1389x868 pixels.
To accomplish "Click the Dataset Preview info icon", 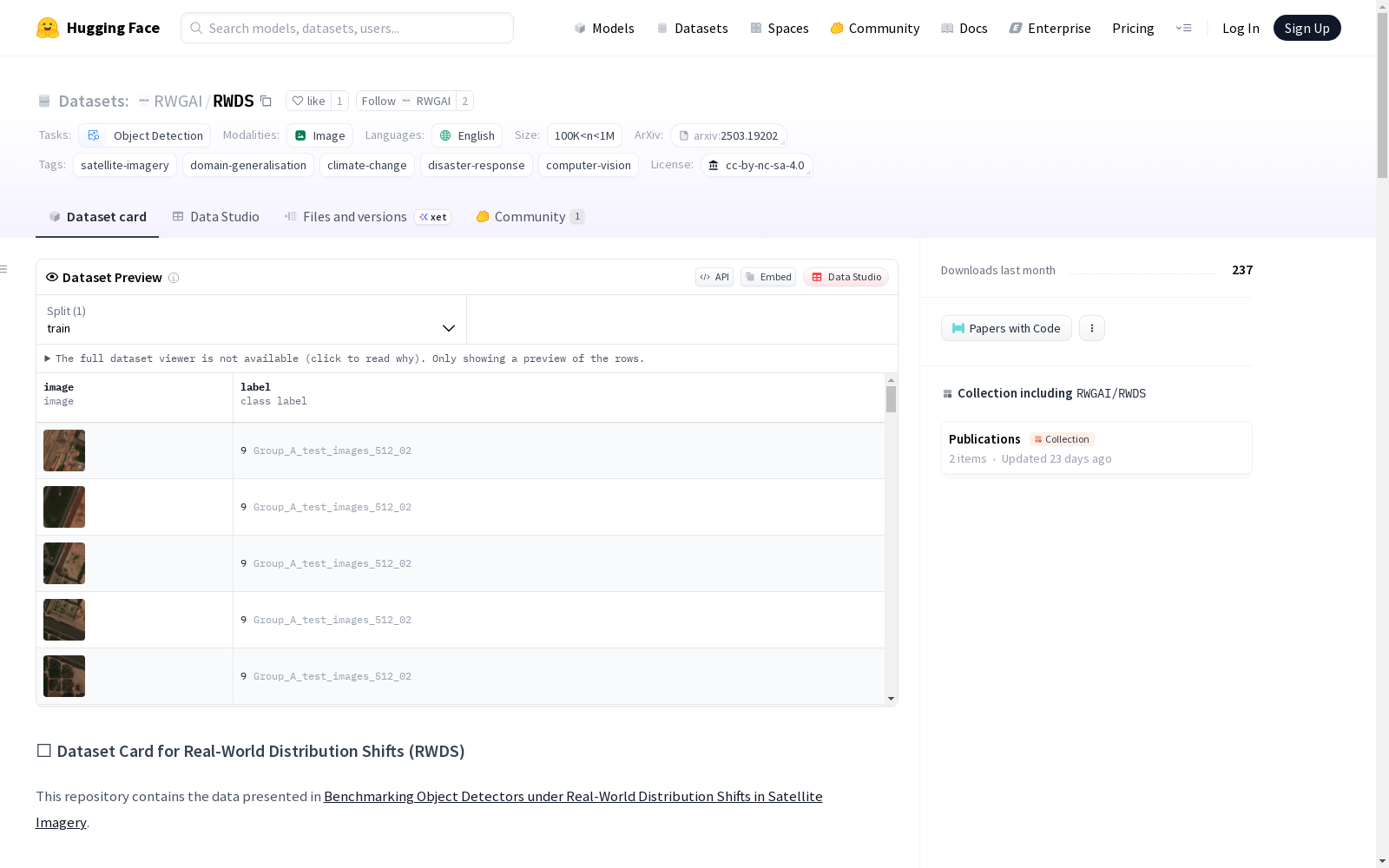I will pos(174,278).
